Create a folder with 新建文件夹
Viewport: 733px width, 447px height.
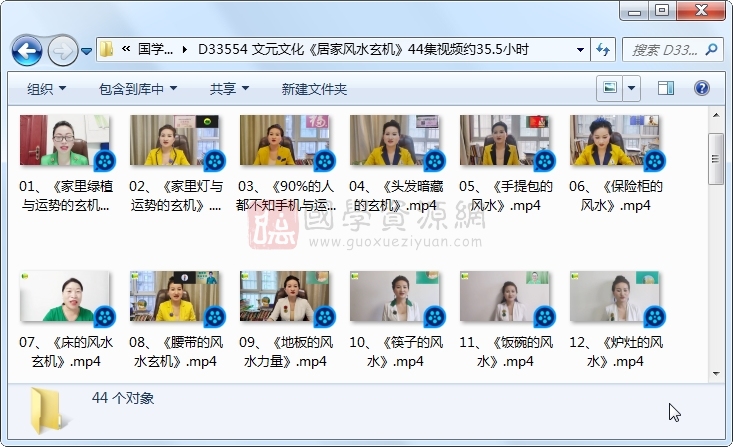(x=314, y=89)
